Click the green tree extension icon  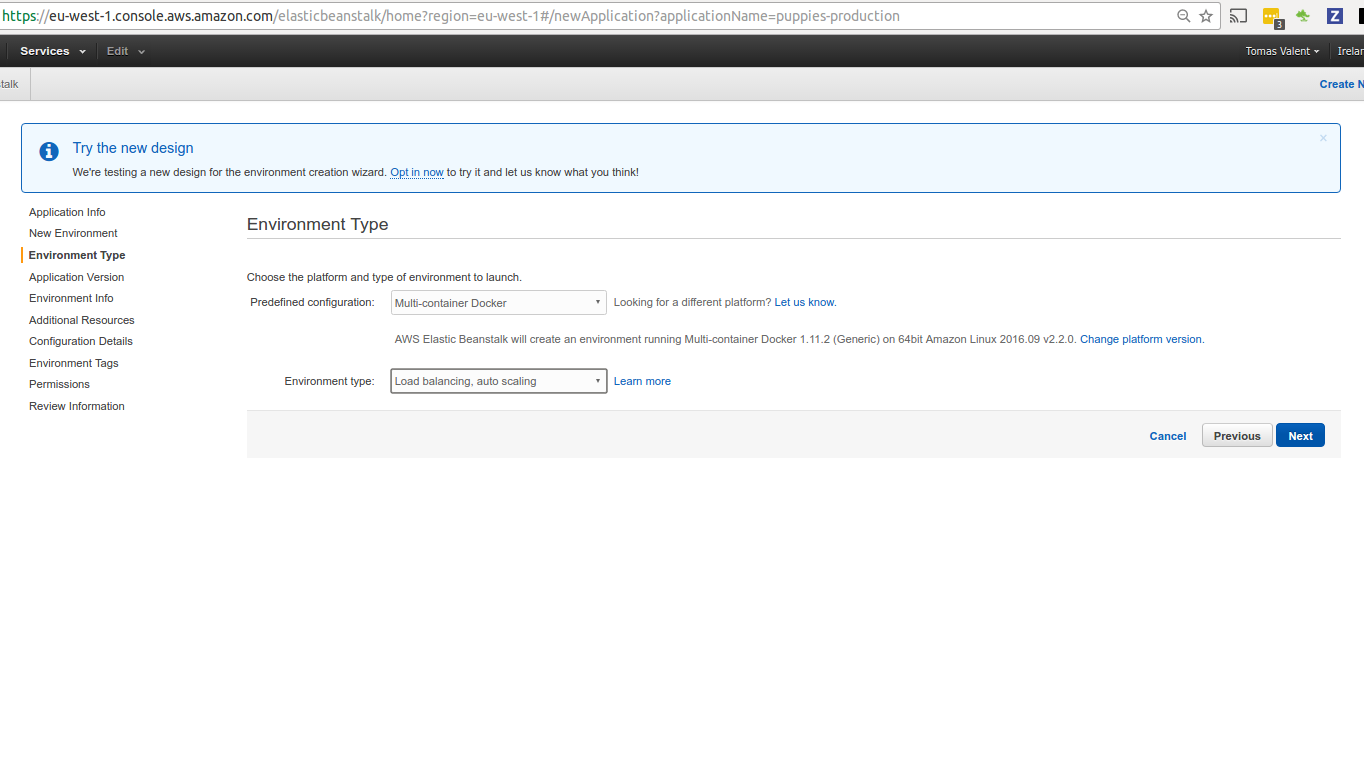click(1303, 16)
